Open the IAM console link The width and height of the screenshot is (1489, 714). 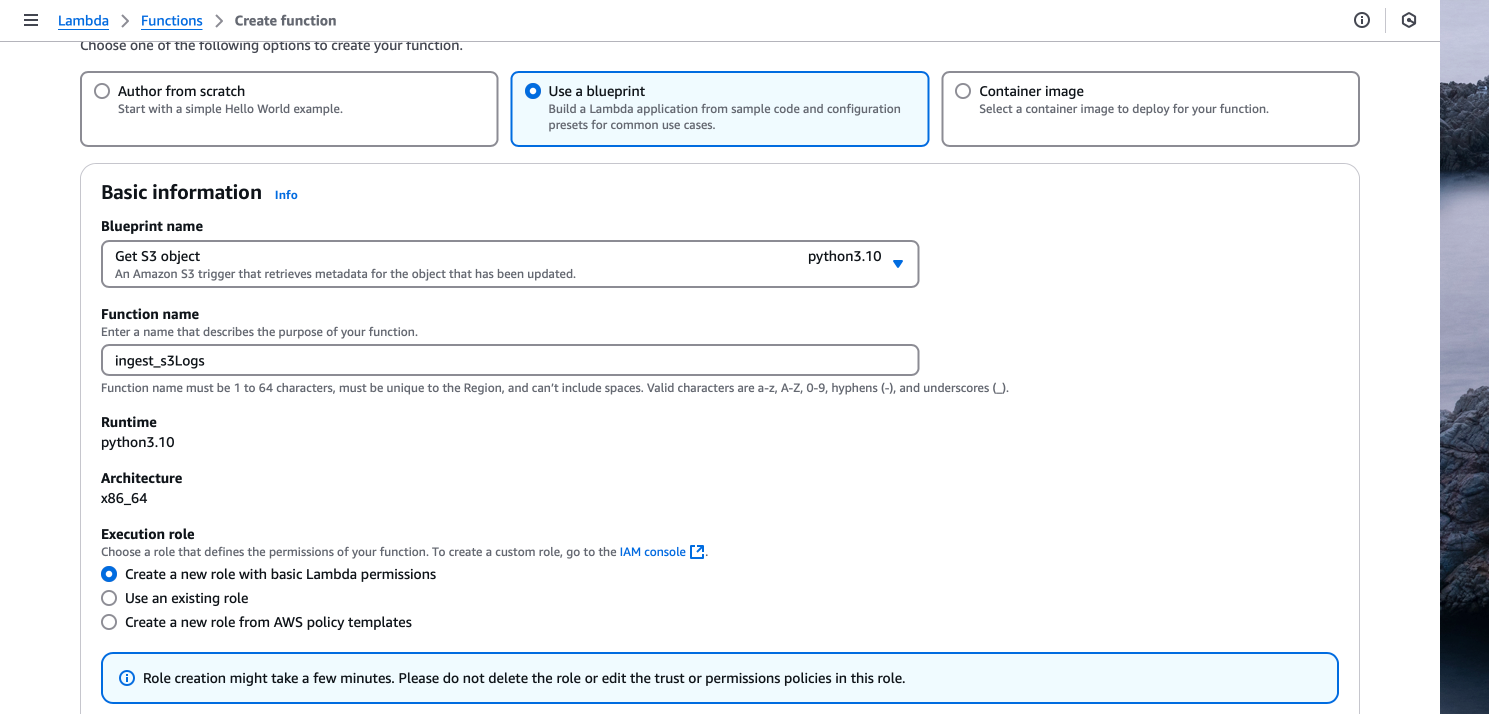point(653,552)
